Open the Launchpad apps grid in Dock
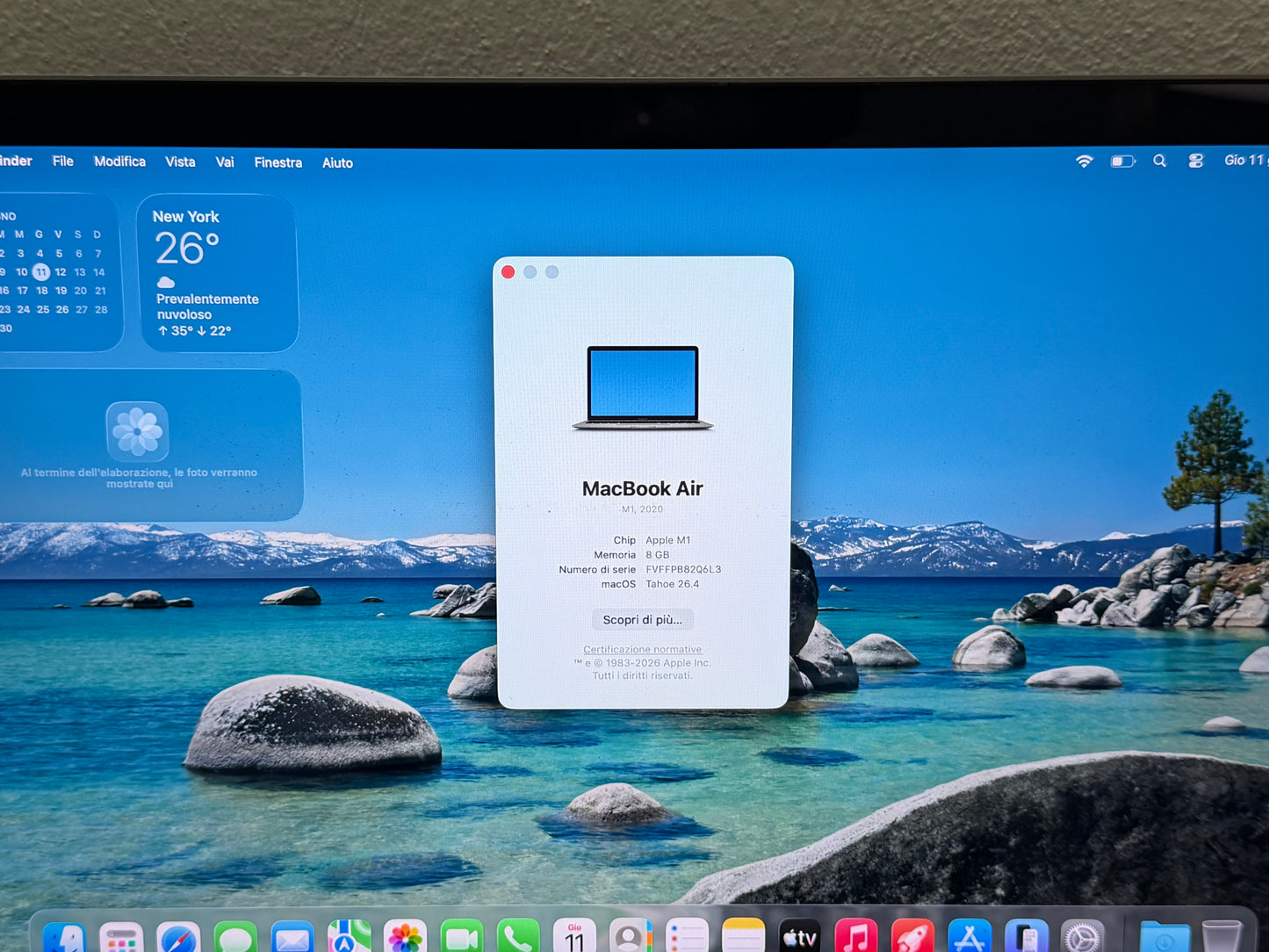1269x952 pixels. (x=121, y=938)
